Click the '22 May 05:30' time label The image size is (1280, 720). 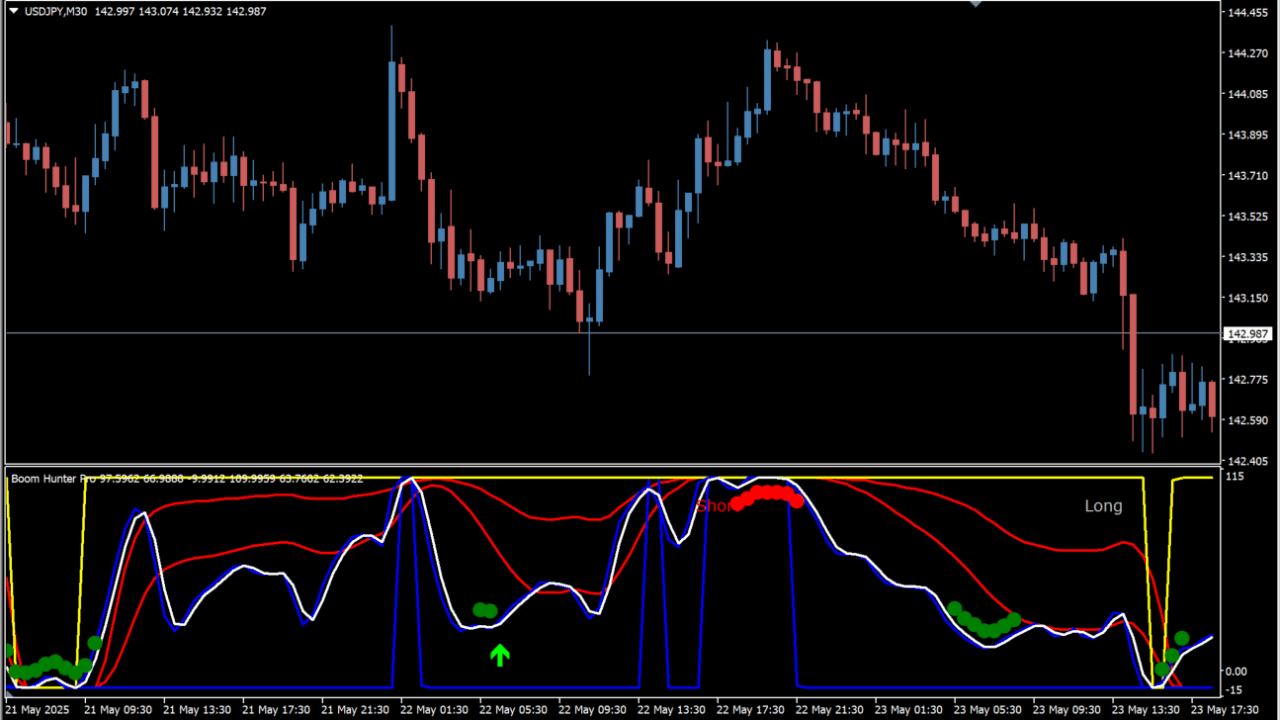[x=513, y=710]
